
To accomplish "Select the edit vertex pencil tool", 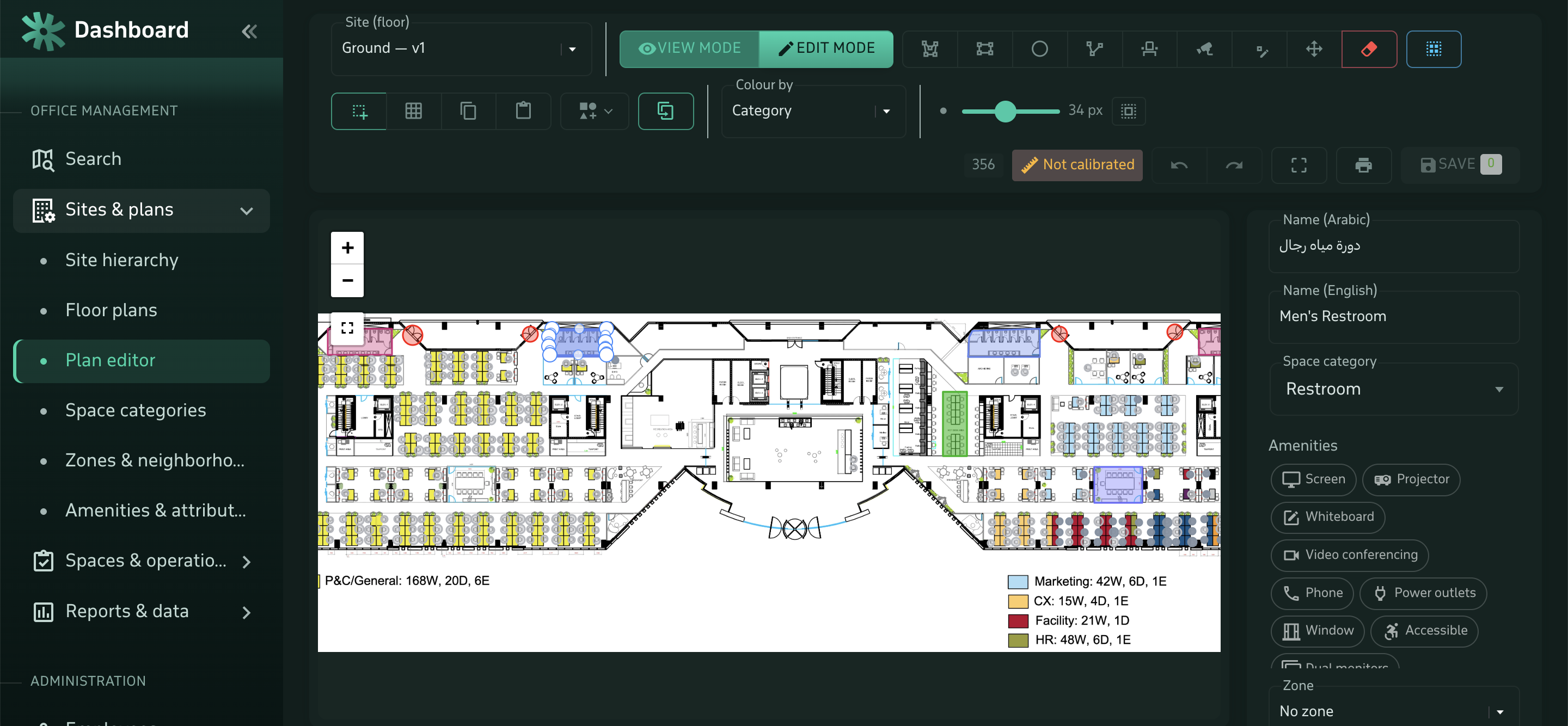I will pos(1259,48).
